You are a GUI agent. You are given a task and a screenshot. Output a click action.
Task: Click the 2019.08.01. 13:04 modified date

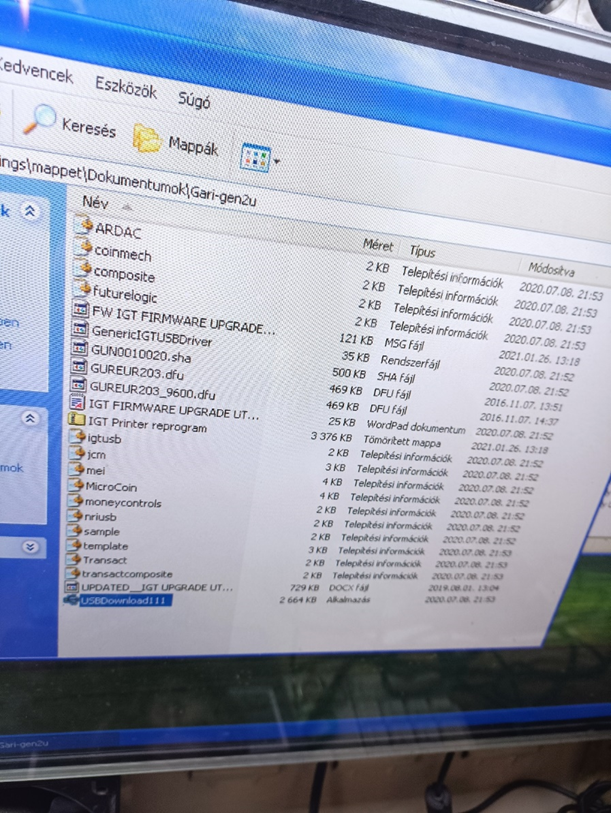tap(464, 587)
